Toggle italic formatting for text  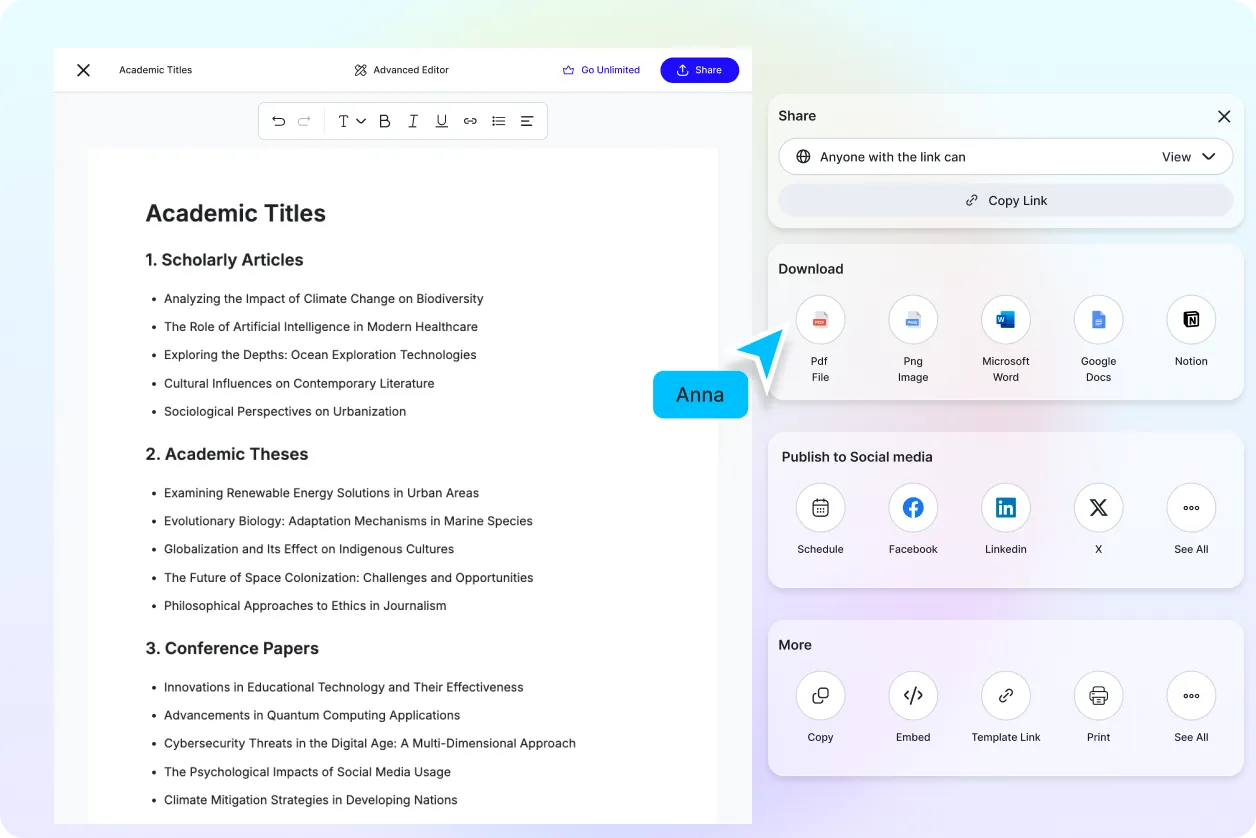coord(413,120)
